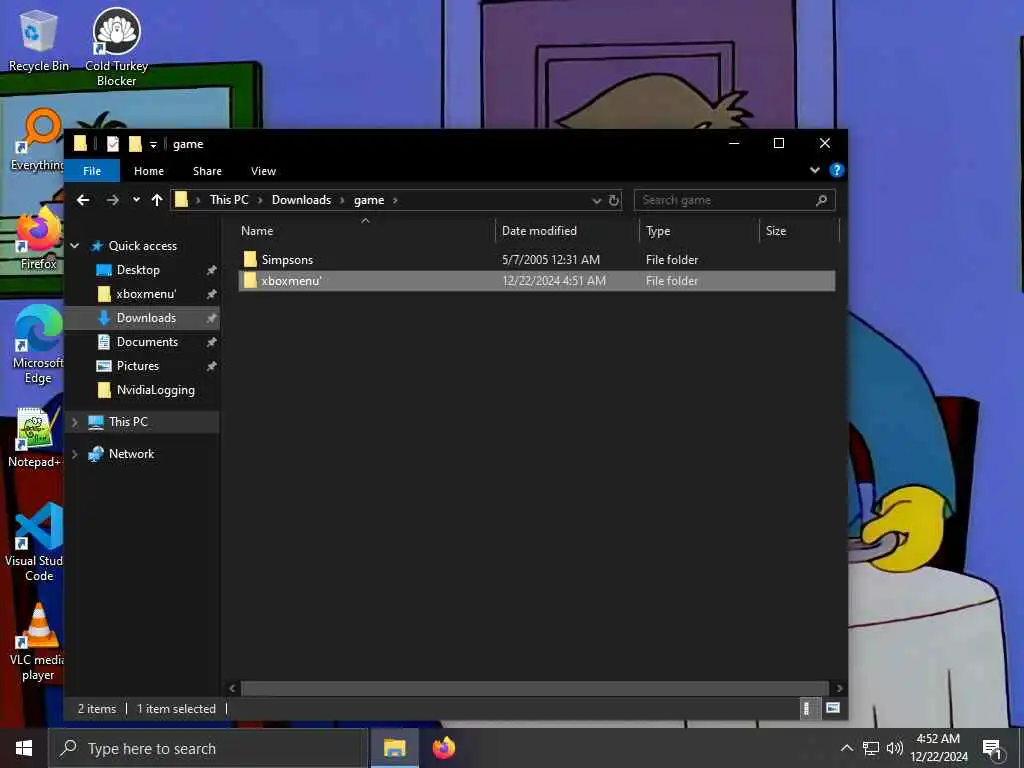Show hidden system tray icons

click(x=846, y=748)
